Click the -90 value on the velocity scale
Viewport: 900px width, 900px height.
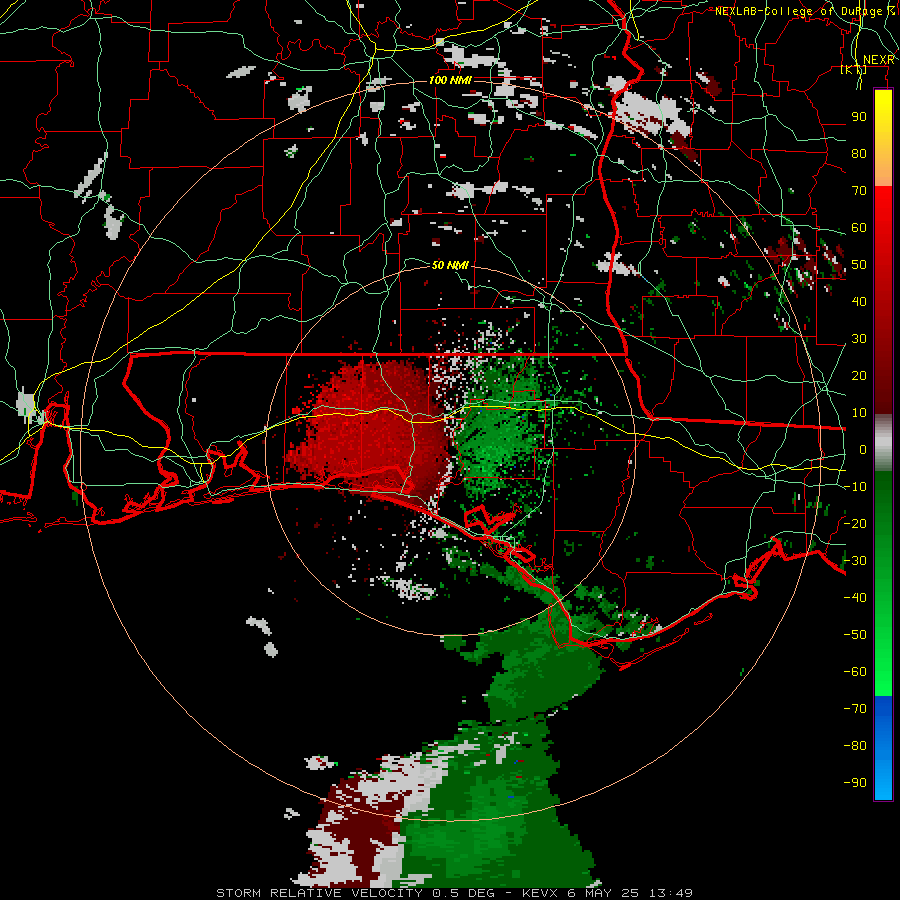[855, 782]
